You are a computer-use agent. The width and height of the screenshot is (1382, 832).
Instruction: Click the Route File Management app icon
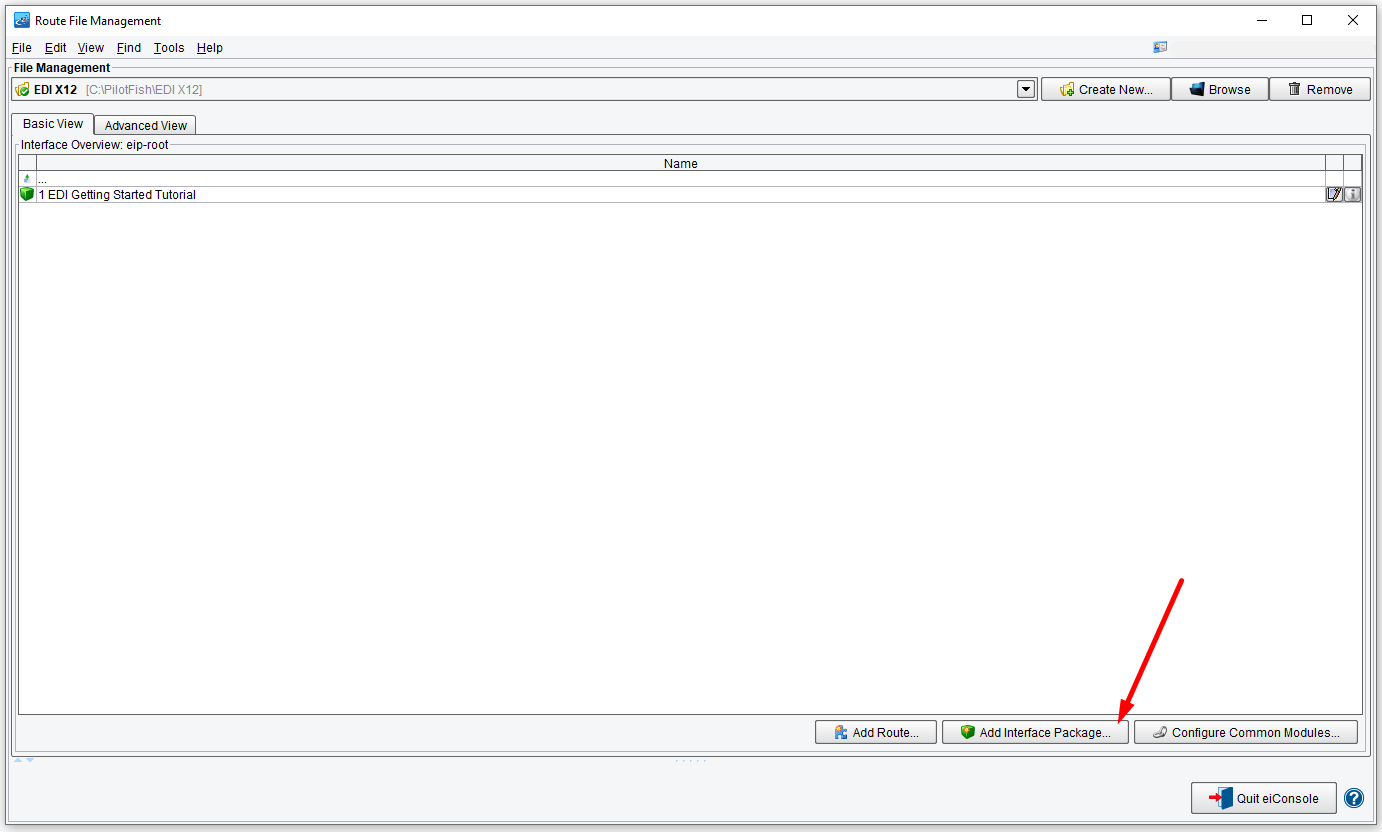(21, 20)
